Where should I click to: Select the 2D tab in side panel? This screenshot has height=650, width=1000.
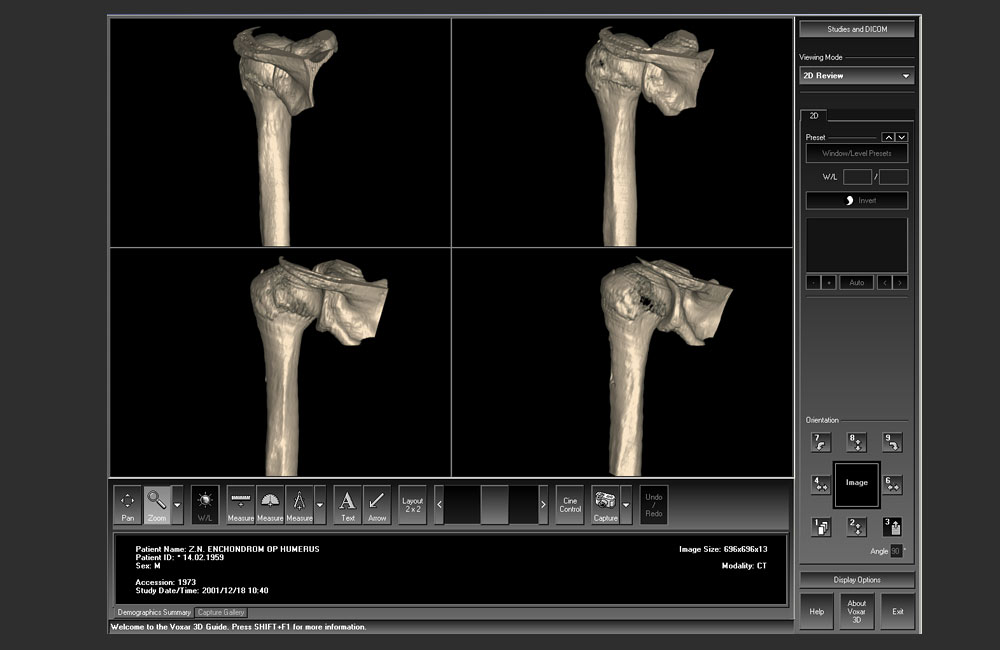click(814, 116)
